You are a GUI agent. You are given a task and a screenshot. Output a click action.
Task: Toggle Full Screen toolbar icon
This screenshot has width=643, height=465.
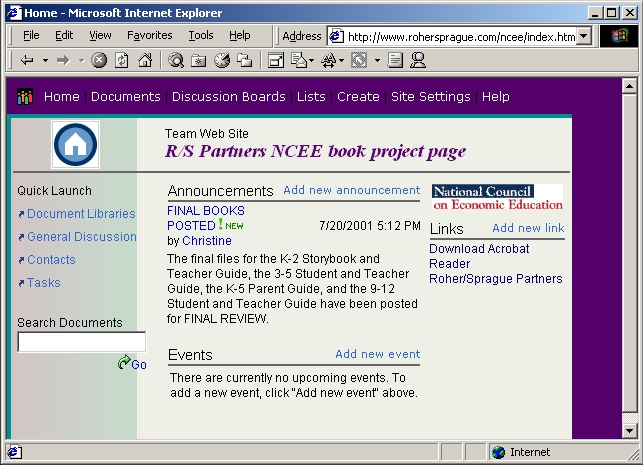276,61
